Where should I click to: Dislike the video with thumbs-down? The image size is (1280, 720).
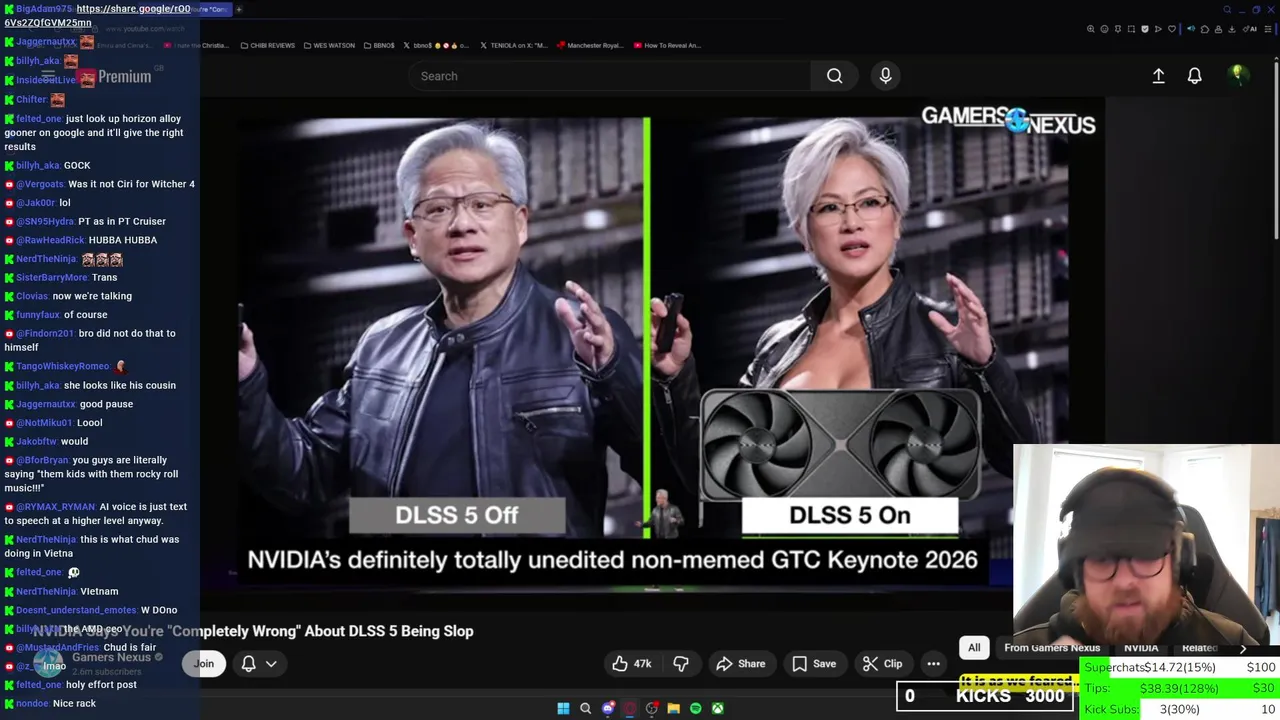click(x=681, y=663)
